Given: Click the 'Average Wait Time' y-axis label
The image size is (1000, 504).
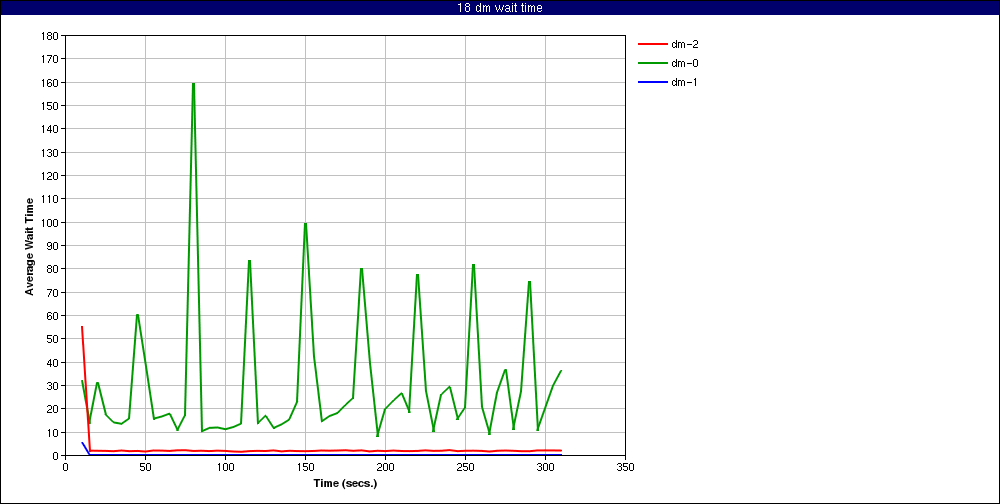Looking at the screenshot, I should coord(30,245).
